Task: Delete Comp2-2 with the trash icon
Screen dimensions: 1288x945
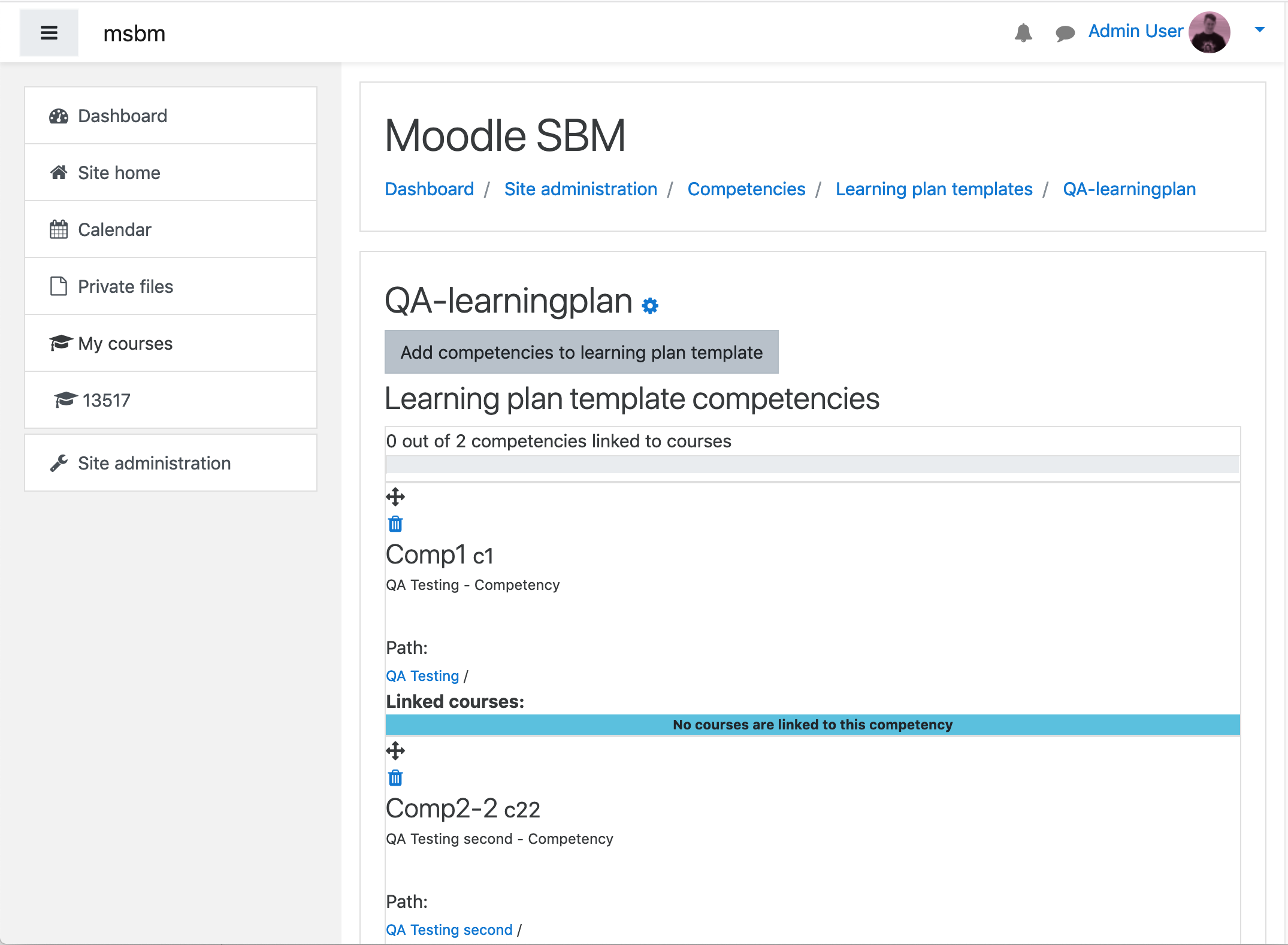Action: [395, 778]
